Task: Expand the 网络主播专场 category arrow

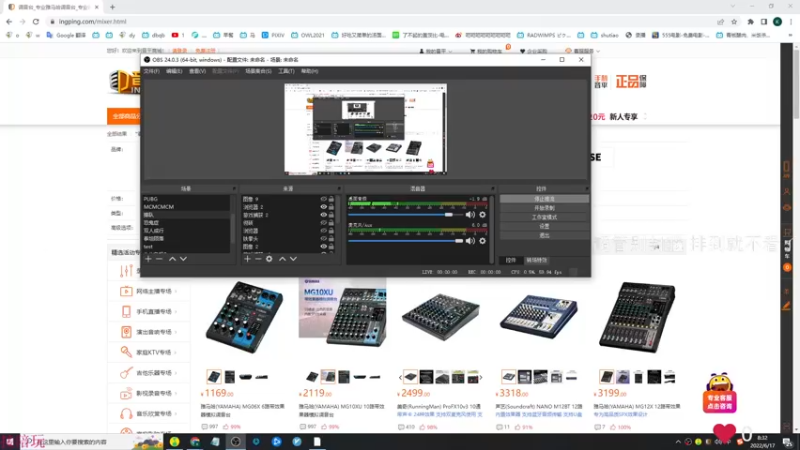Action: [176, 291]
